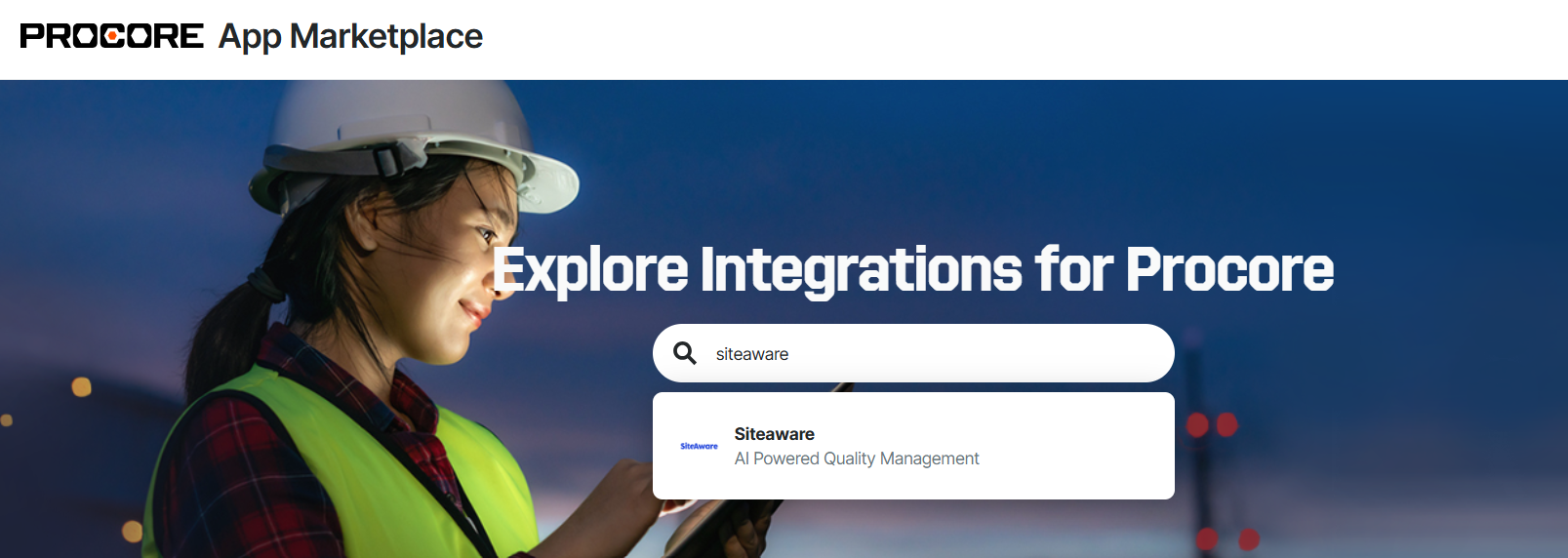The height and width of the screenshot is (558, 1568).
Task: Focus the search field containing siteaware
Action: pos(913,353)
